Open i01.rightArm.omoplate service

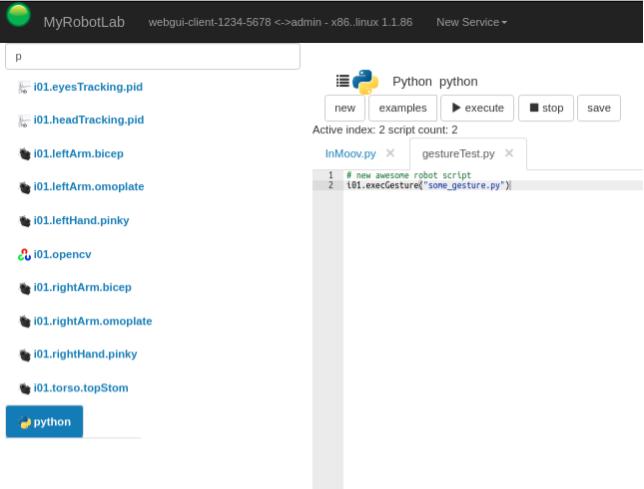point(93,321)
